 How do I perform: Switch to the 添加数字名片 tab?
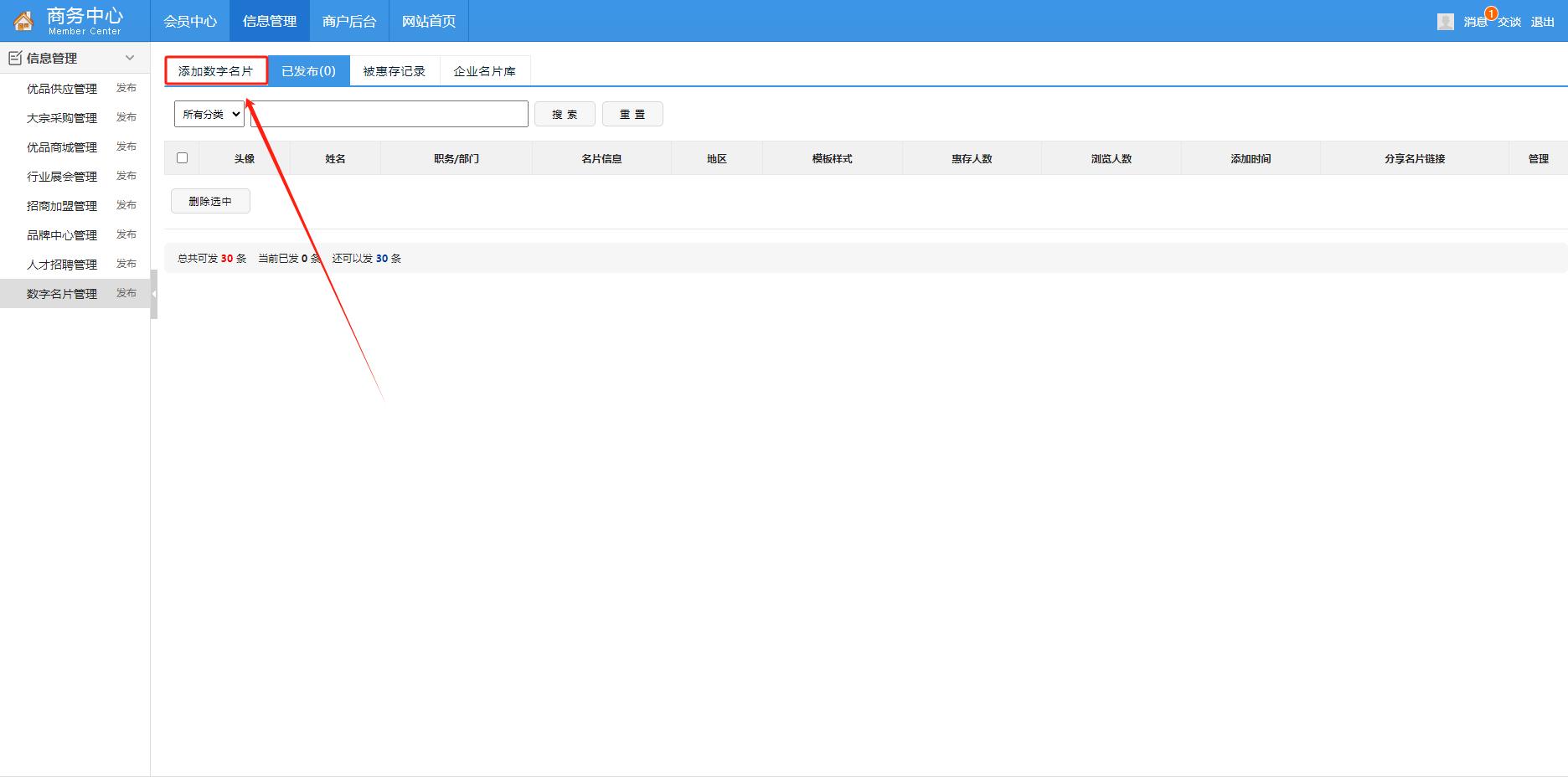(215, 71)
